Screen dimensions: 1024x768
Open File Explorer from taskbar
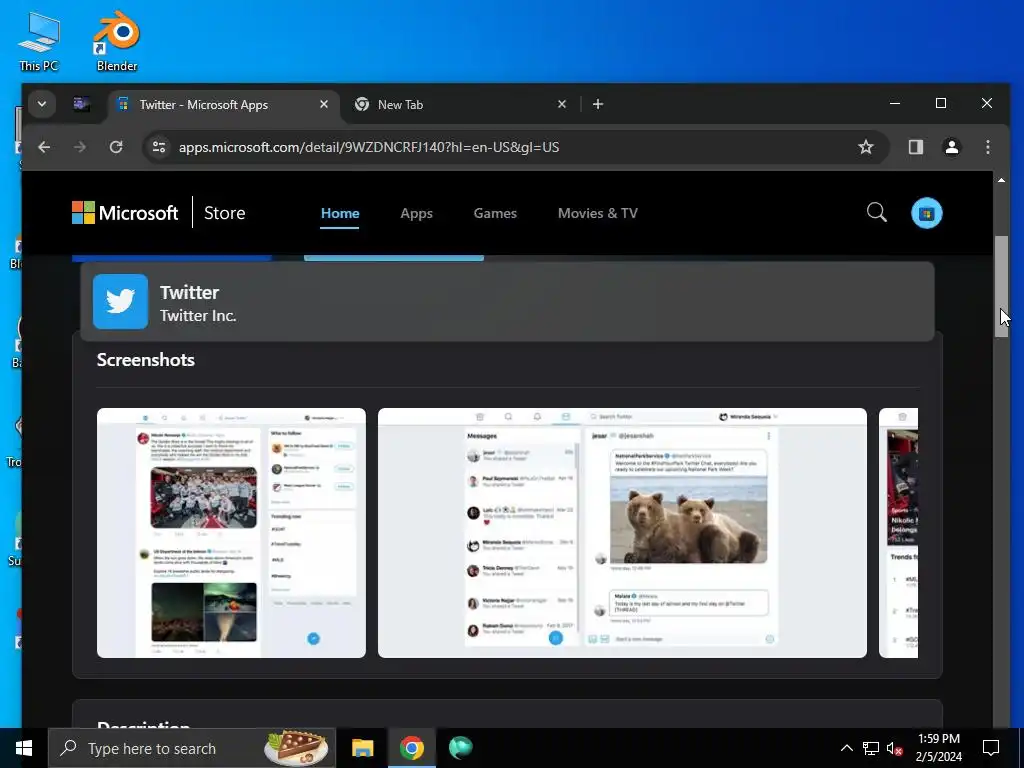362,748
